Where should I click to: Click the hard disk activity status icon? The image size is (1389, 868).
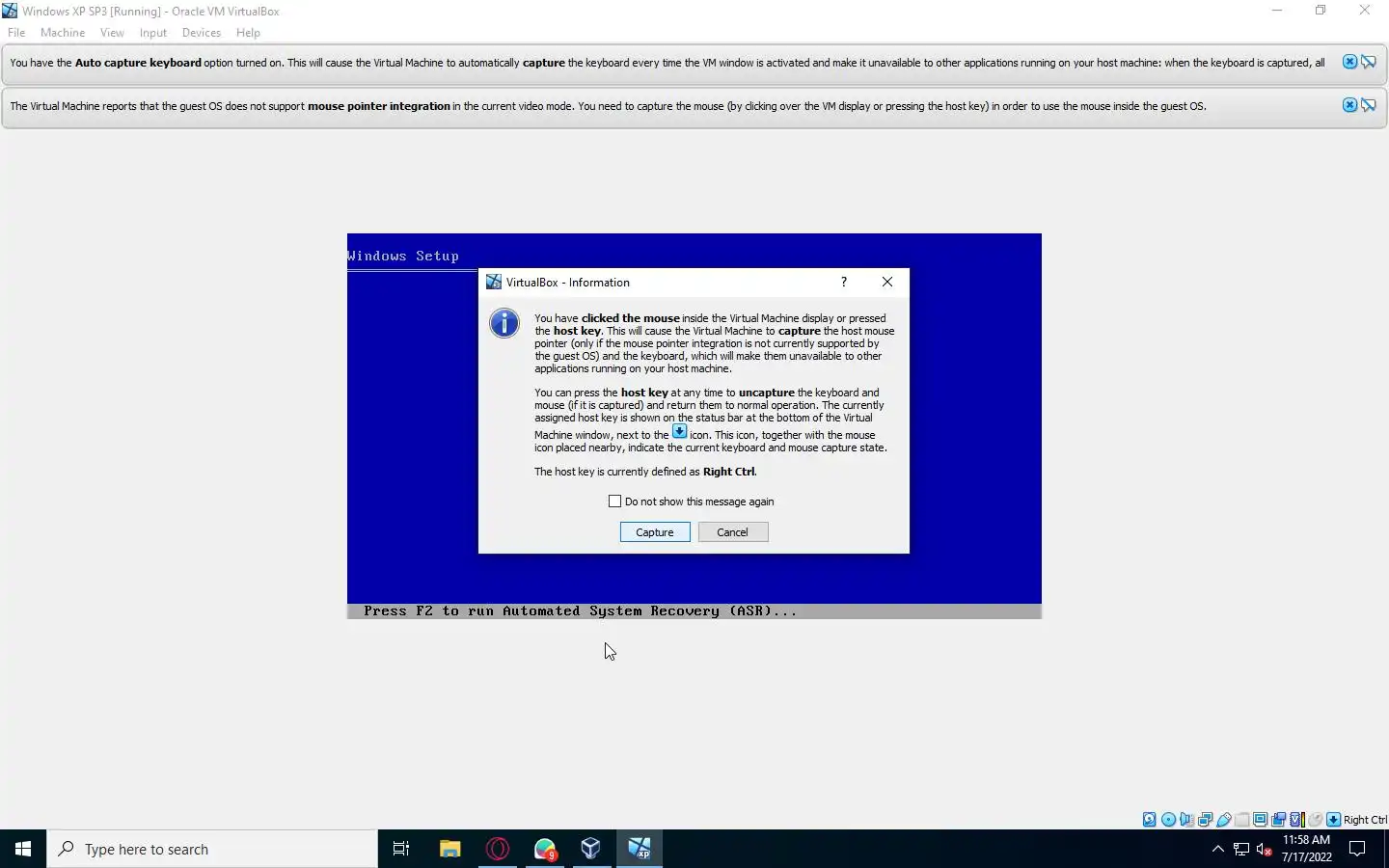click(1150, 820)
